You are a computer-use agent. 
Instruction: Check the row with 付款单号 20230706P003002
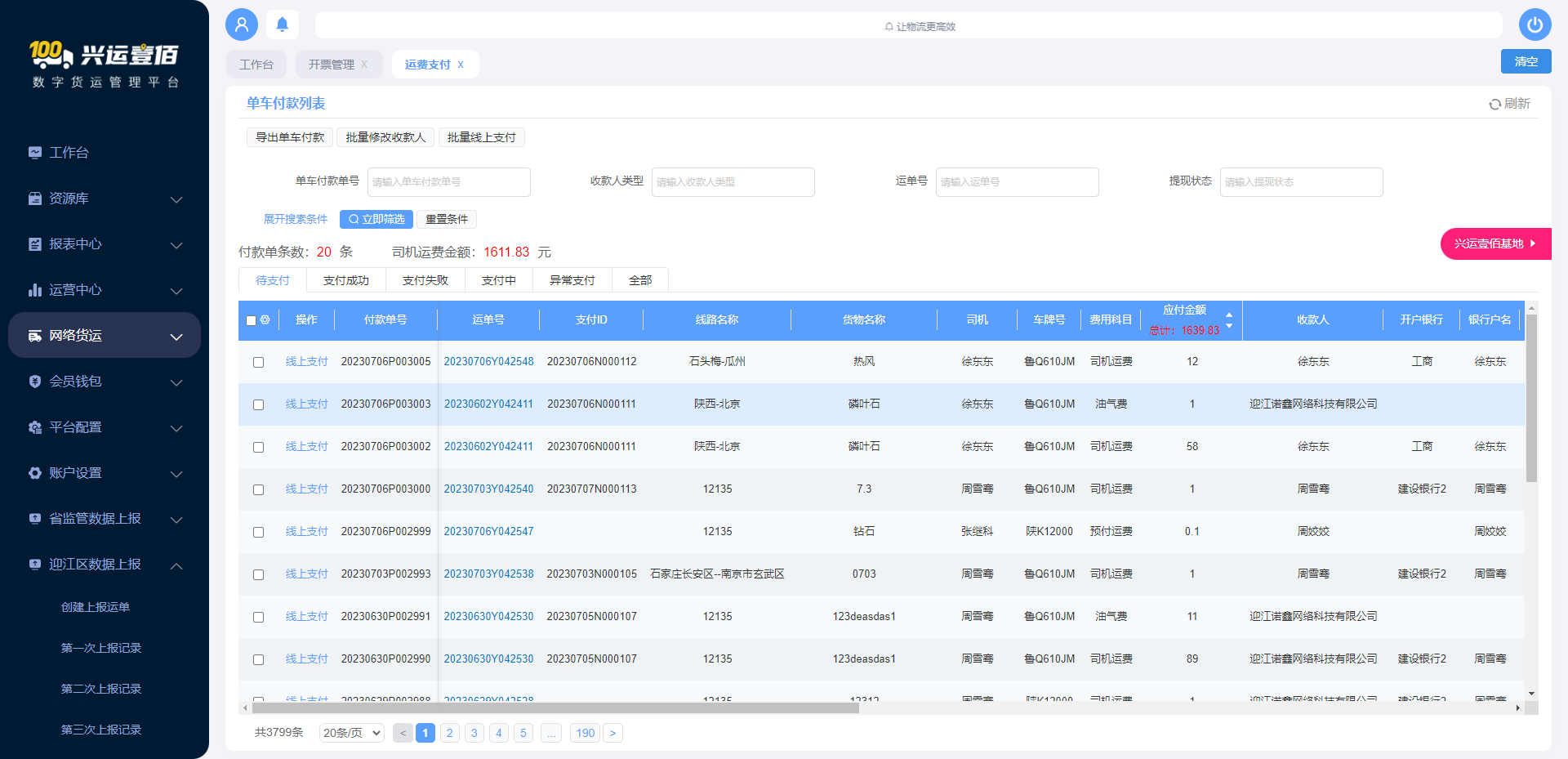coord(258,447)
